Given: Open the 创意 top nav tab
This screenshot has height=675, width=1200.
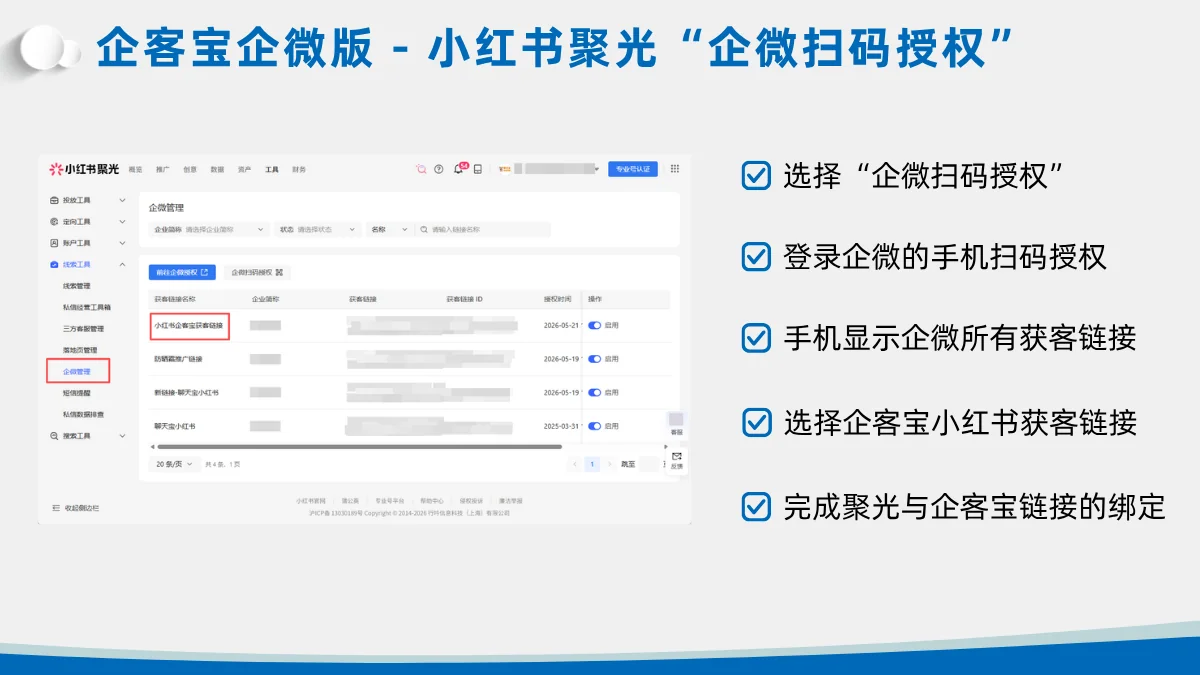Looking at the screenshot, I should pos(190,169).
